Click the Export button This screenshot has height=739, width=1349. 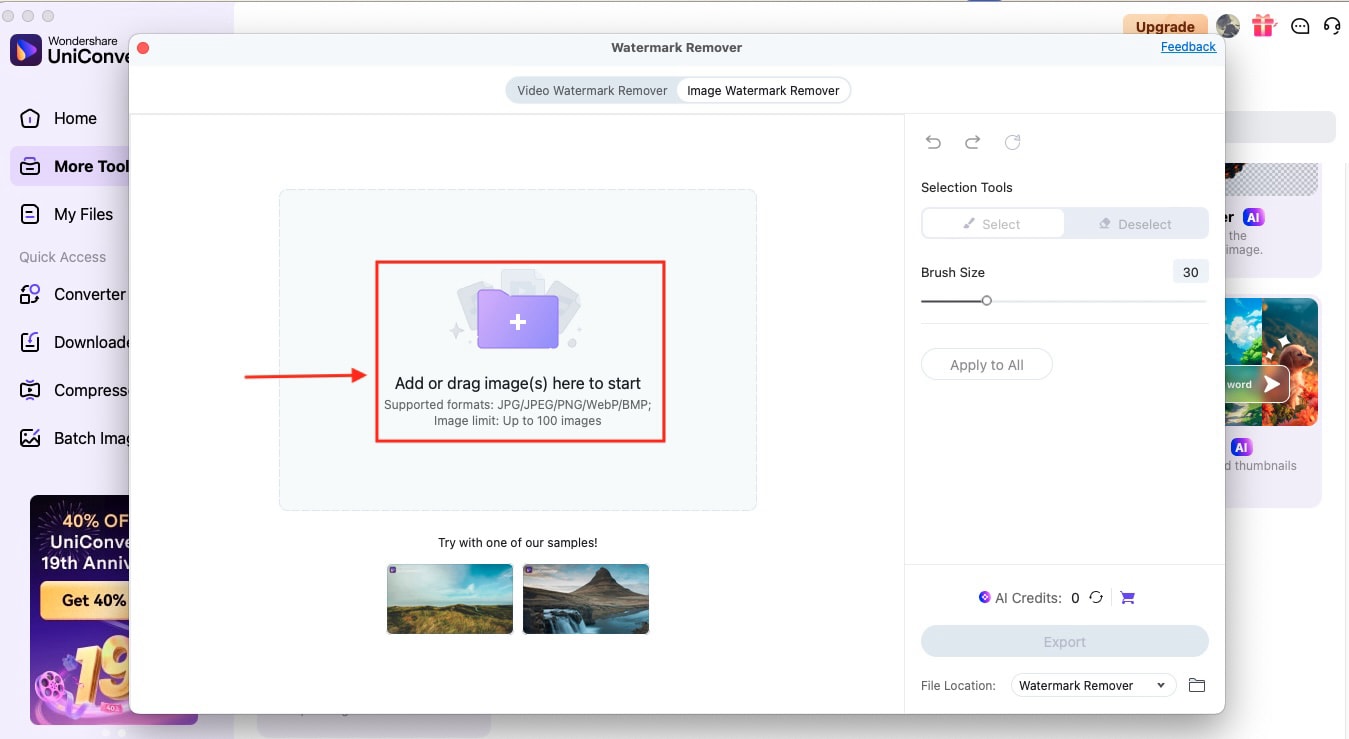(x=1064, y=642)
